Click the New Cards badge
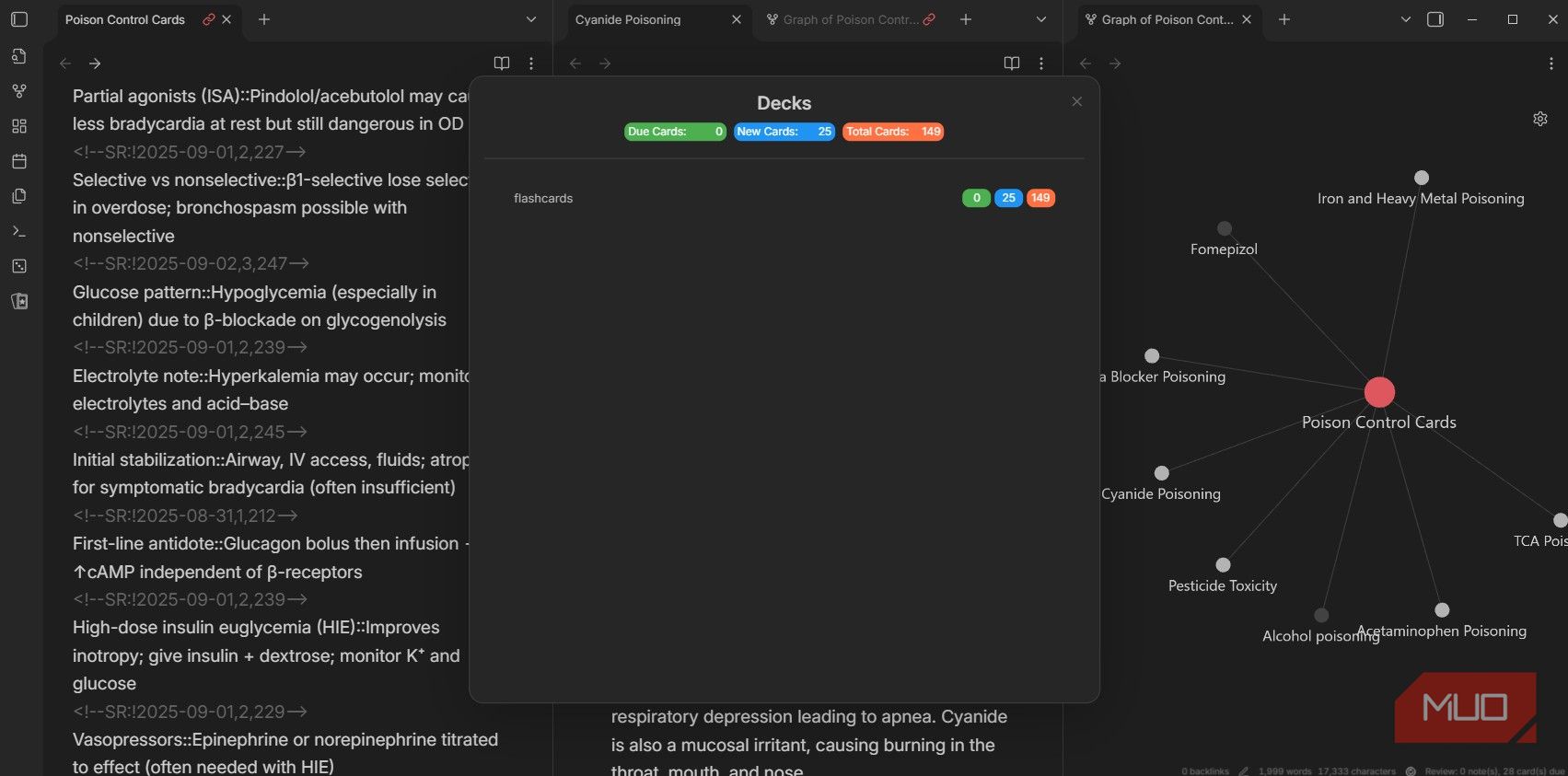The width and height of the screenshot is (1568, 776). tap(784, 132)
